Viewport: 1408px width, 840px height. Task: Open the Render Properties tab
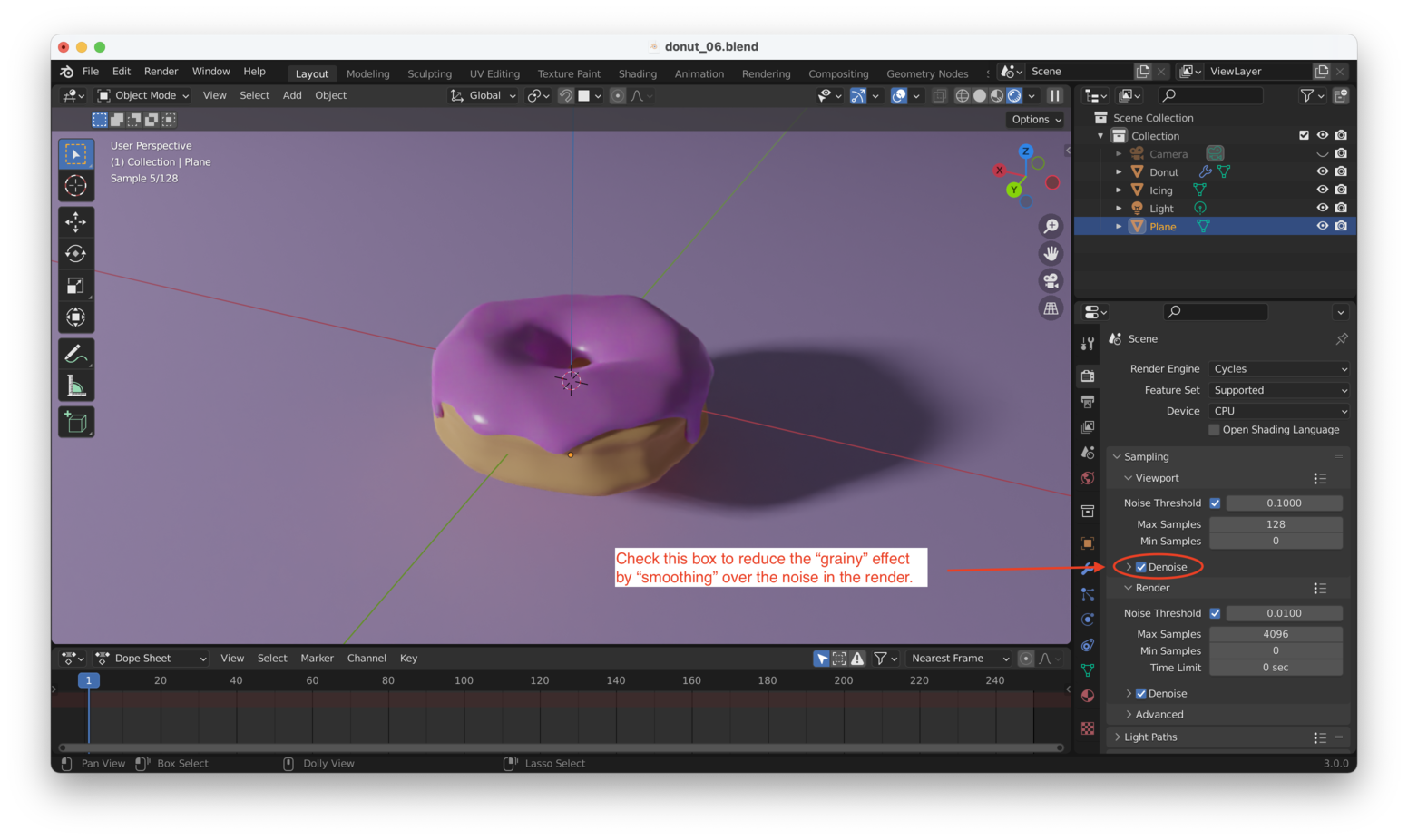click(1087, 376)
